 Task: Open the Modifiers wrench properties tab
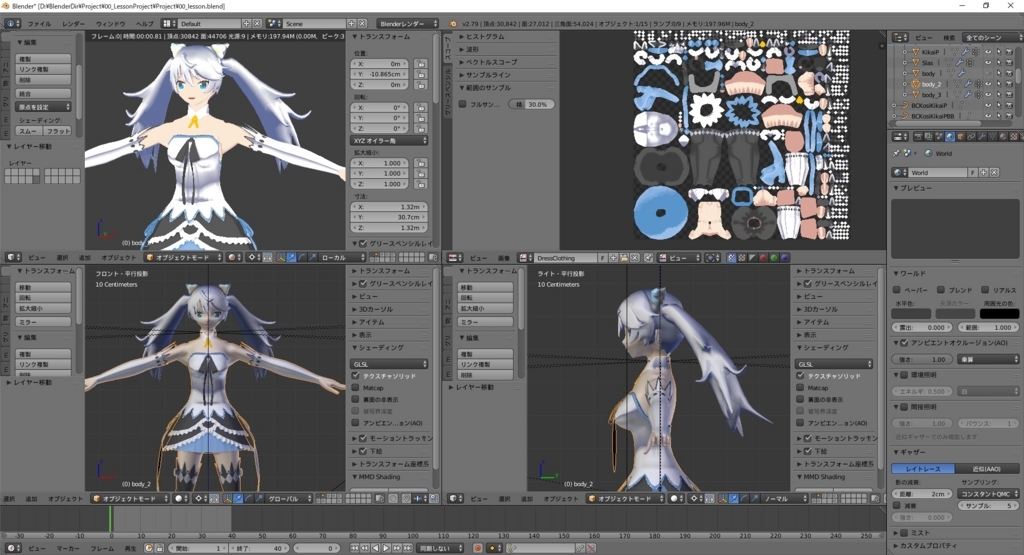(x=981, y=136)
